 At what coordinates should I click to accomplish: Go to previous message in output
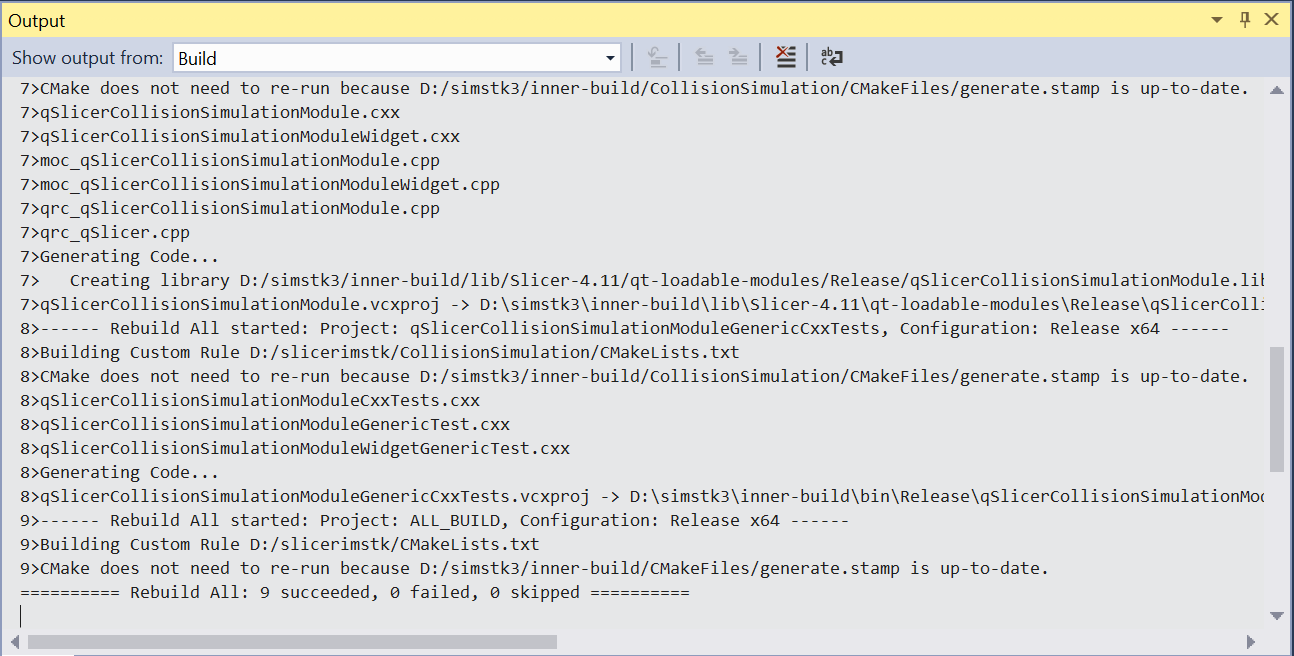[705, 58]
